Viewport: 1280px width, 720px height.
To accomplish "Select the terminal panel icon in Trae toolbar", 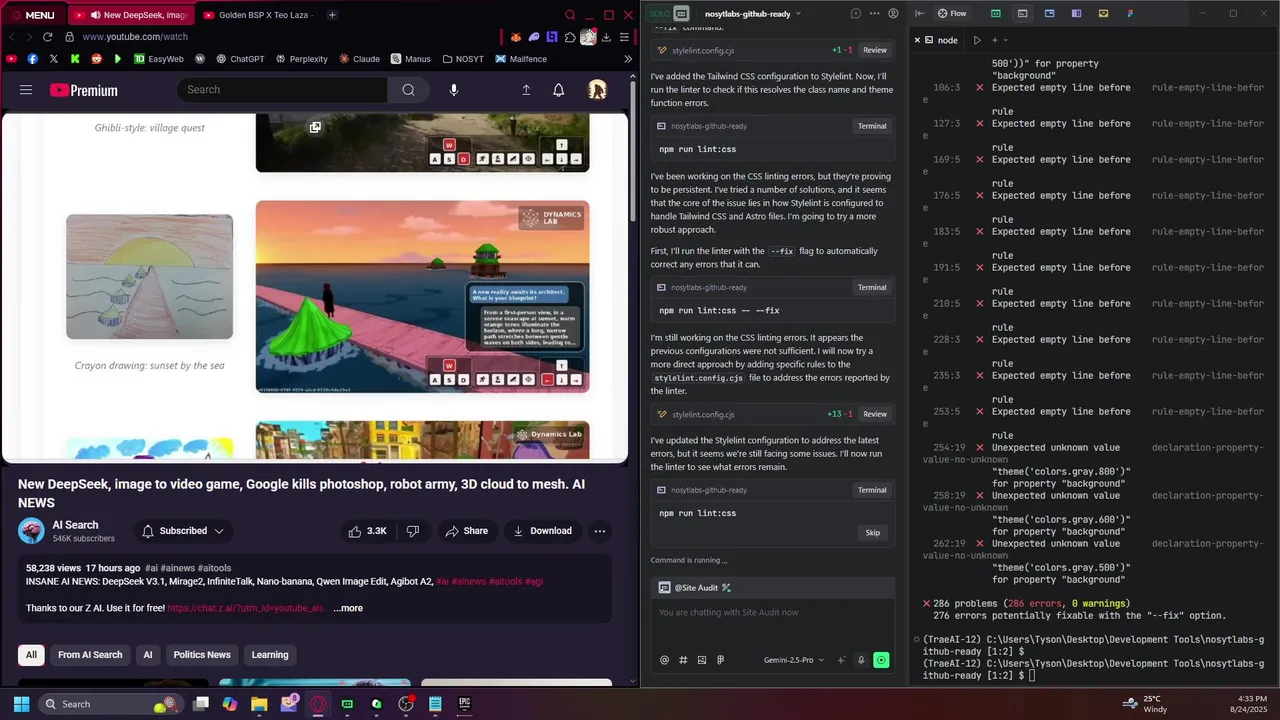I will click(1022, 14).
